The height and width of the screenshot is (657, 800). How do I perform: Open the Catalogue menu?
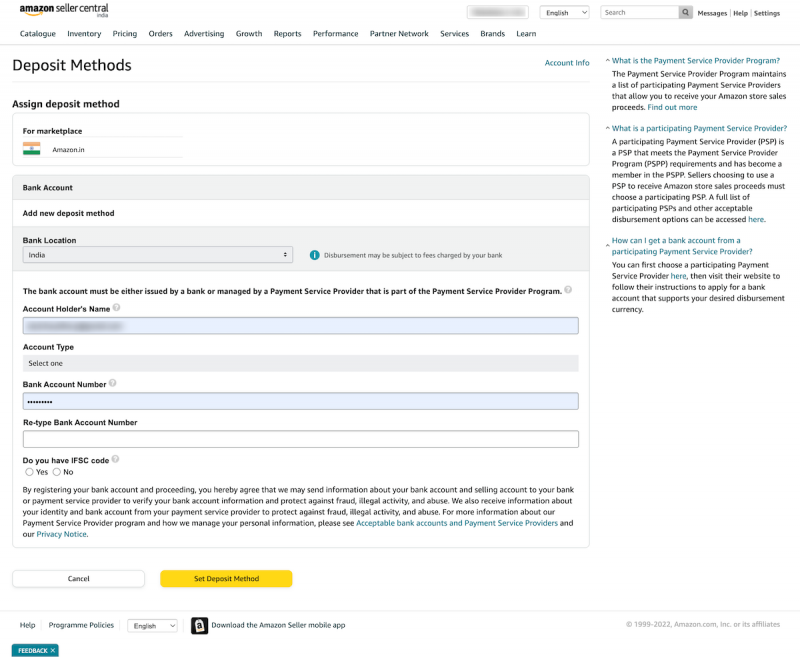[38, 34]
